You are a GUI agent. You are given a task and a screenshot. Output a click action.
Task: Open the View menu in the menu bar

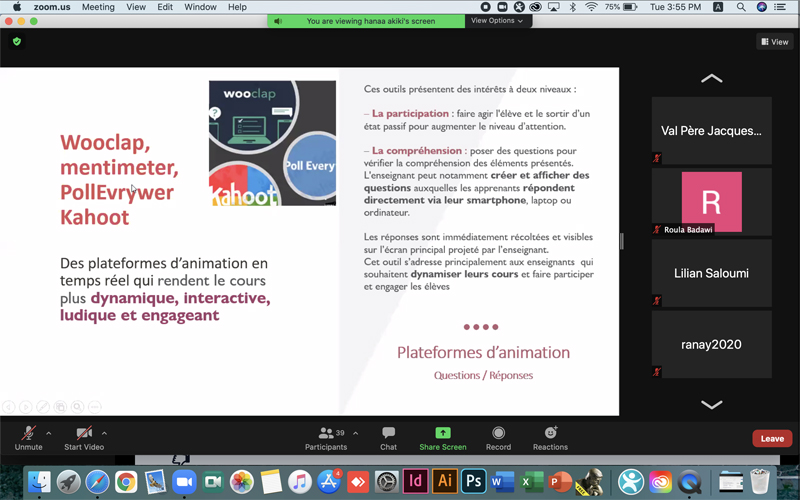pos(136,7)
